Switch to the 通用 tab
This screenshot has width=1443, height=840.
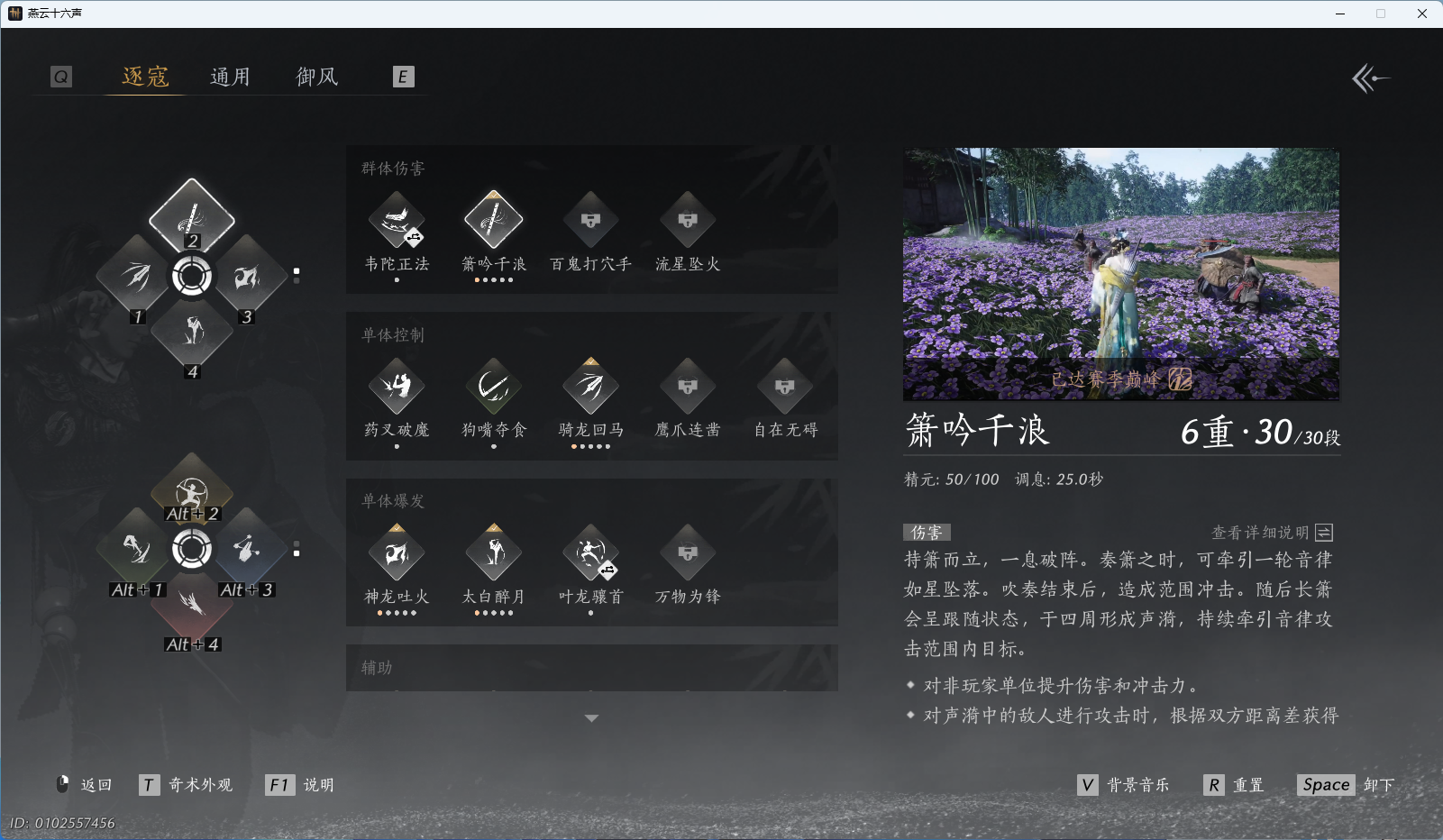[x=231, y=76]
